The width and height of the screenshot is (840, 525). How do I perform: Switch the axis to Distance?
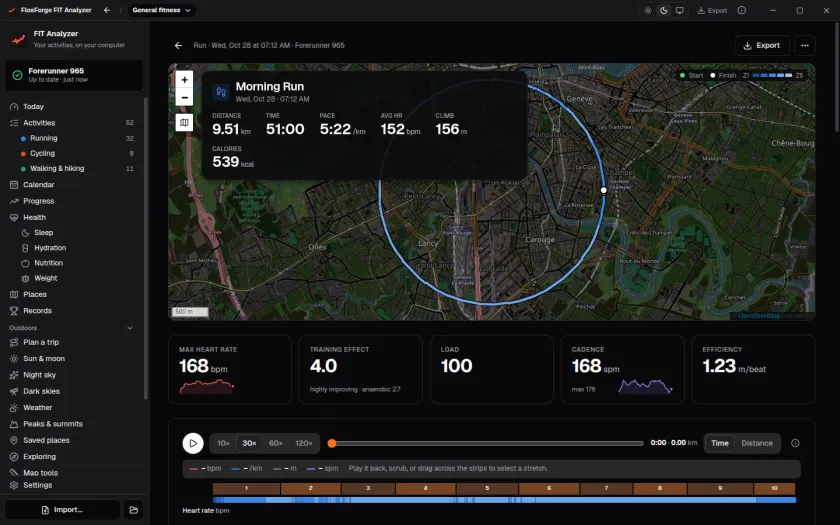[757, 443]
